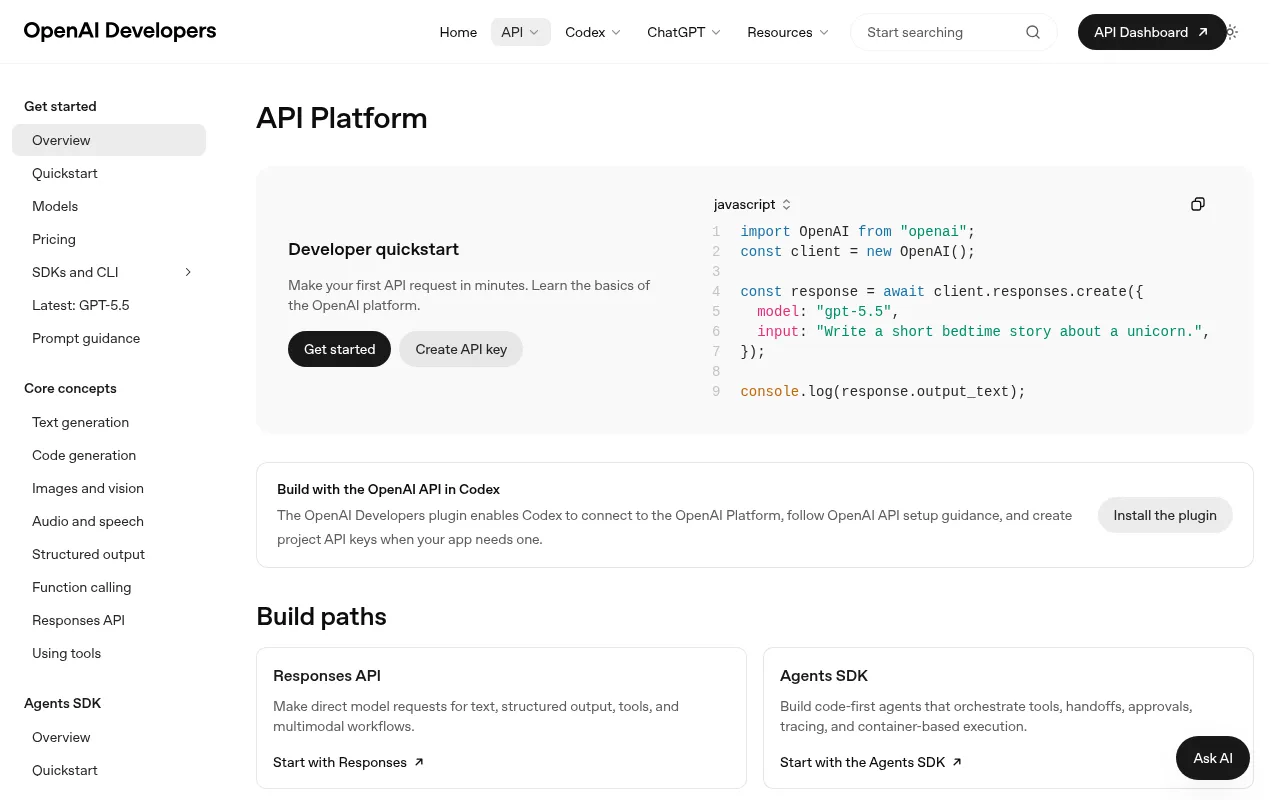
Task: Click the Core concepts section label
Action: coord(70,388)
